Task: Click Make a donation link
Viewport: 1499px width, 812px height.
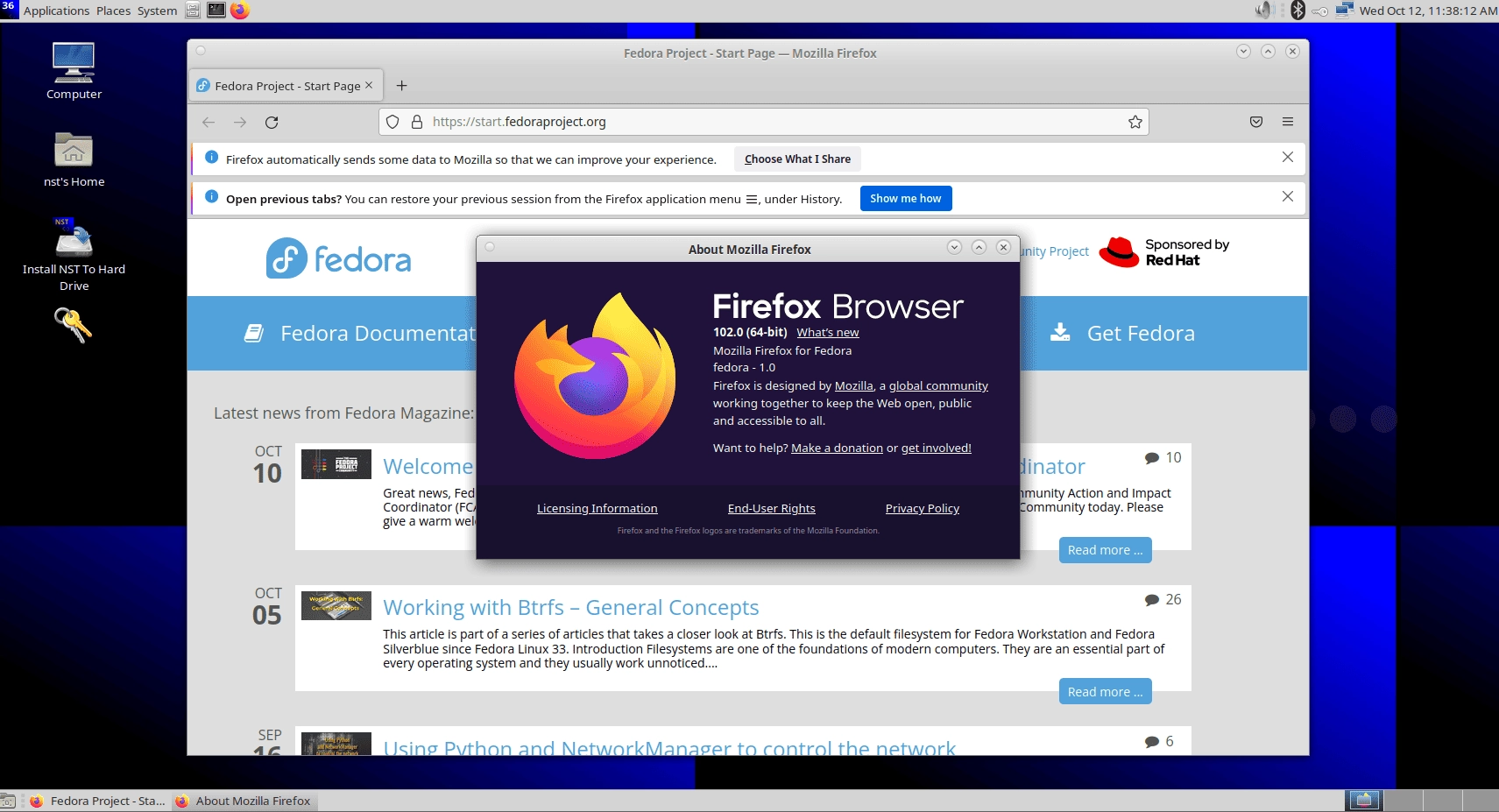Action: click(837, 448)
